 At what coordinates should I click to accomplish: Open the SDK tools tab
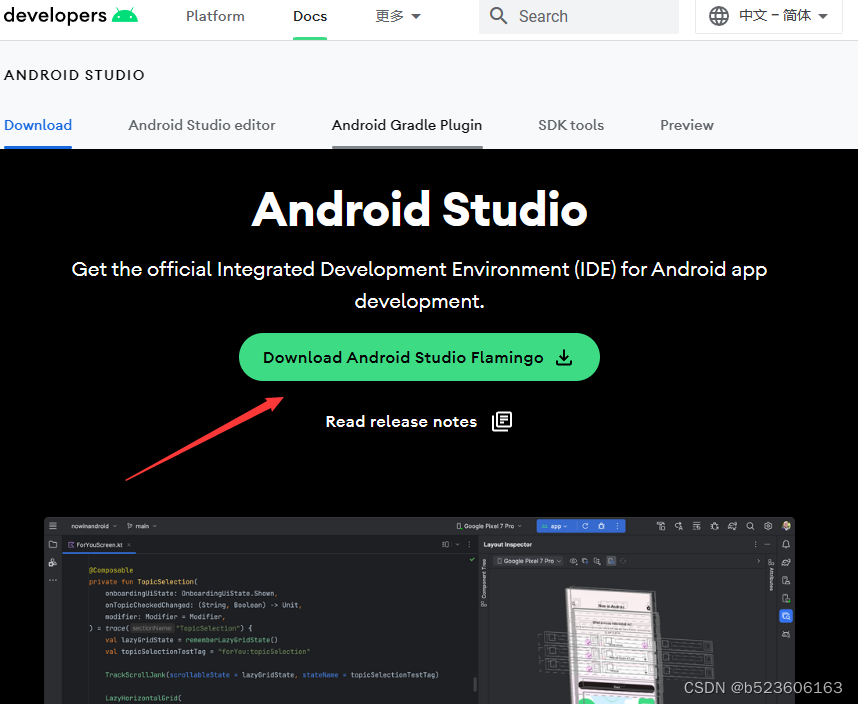click(x=571, y=125)
